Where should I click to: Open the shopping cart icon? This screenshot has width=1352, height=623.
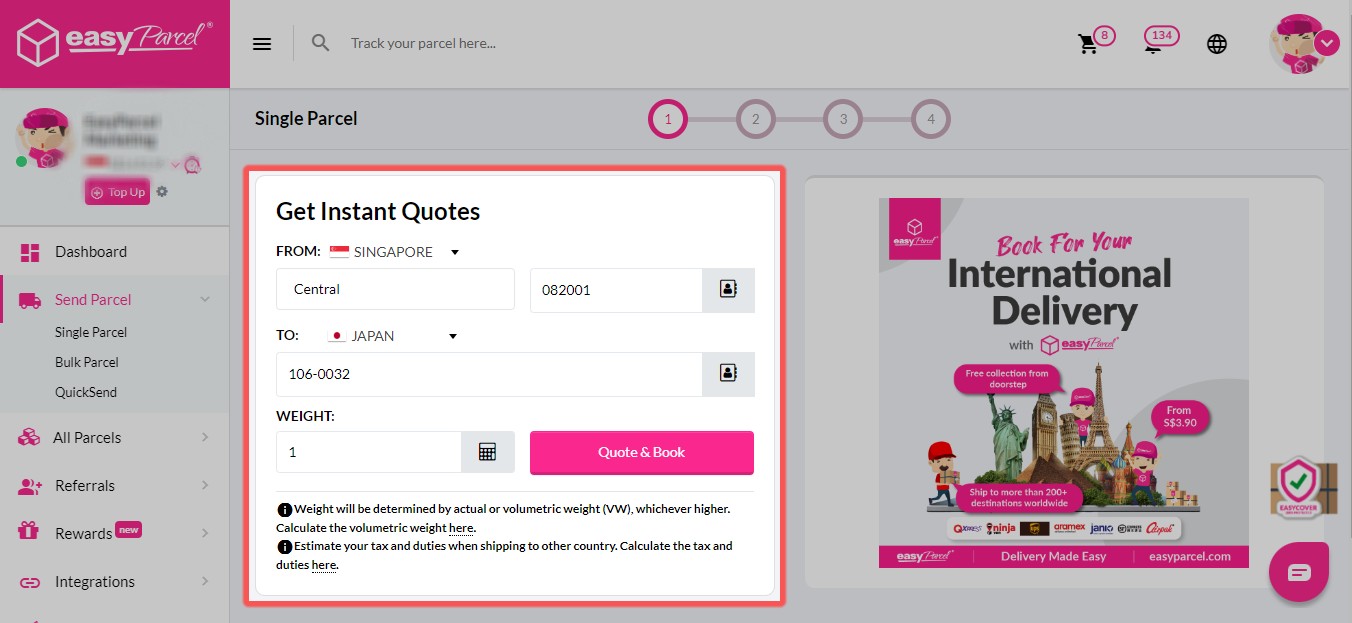coord(1087,44)
